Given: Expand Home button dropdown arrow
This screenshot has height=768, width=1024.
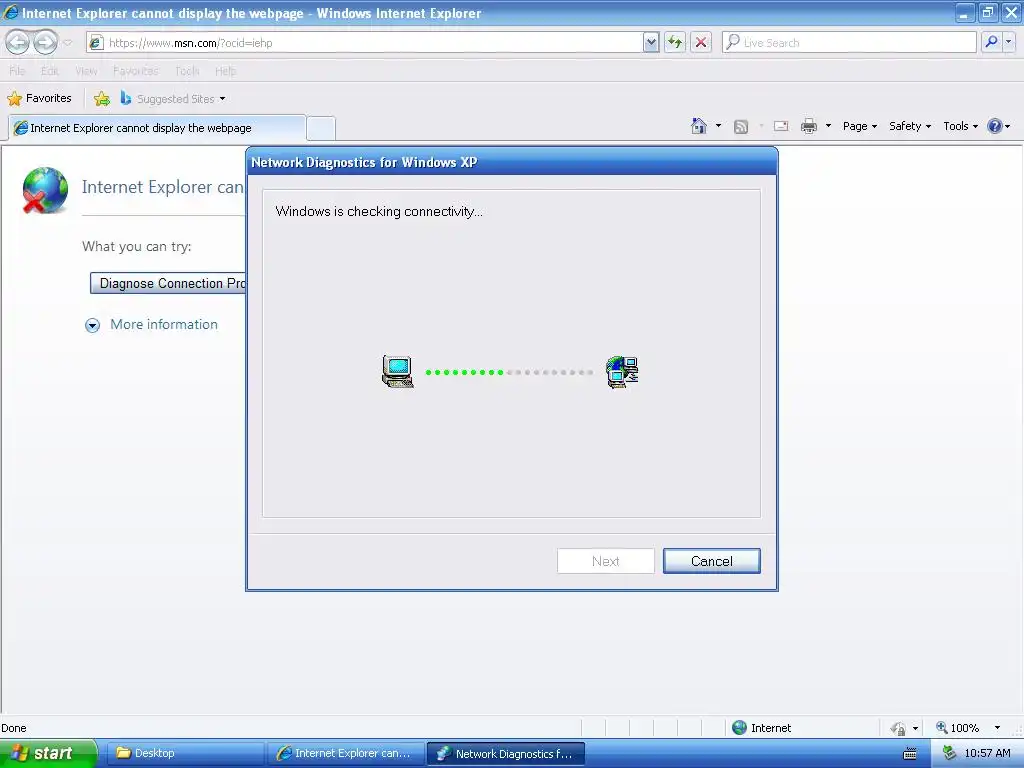Looking at the screenshot, I should (718, 125).
